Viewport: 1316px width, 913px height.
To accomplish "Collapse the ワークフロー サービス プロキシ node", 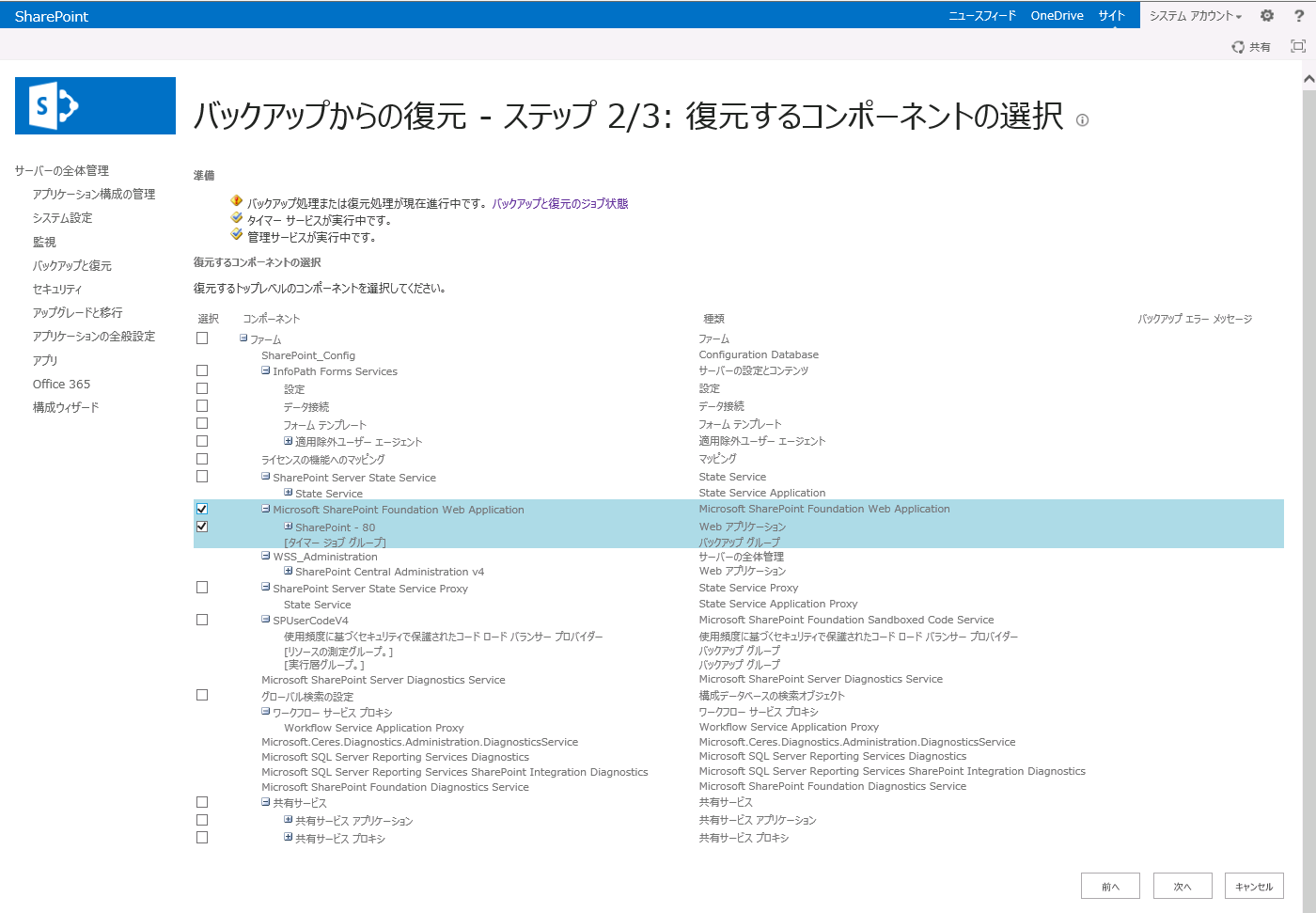I will click(266, 712).
